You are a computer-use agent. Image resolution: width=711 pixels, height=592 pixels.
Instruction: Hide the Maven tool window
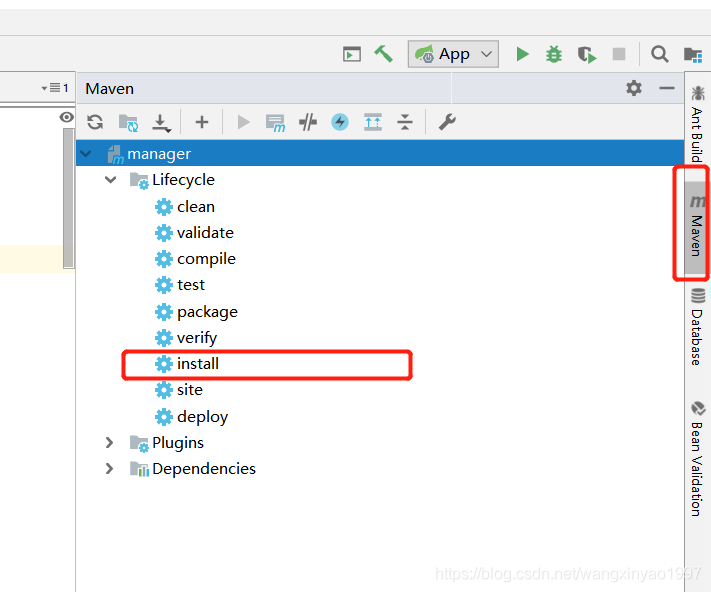(667, 88)
